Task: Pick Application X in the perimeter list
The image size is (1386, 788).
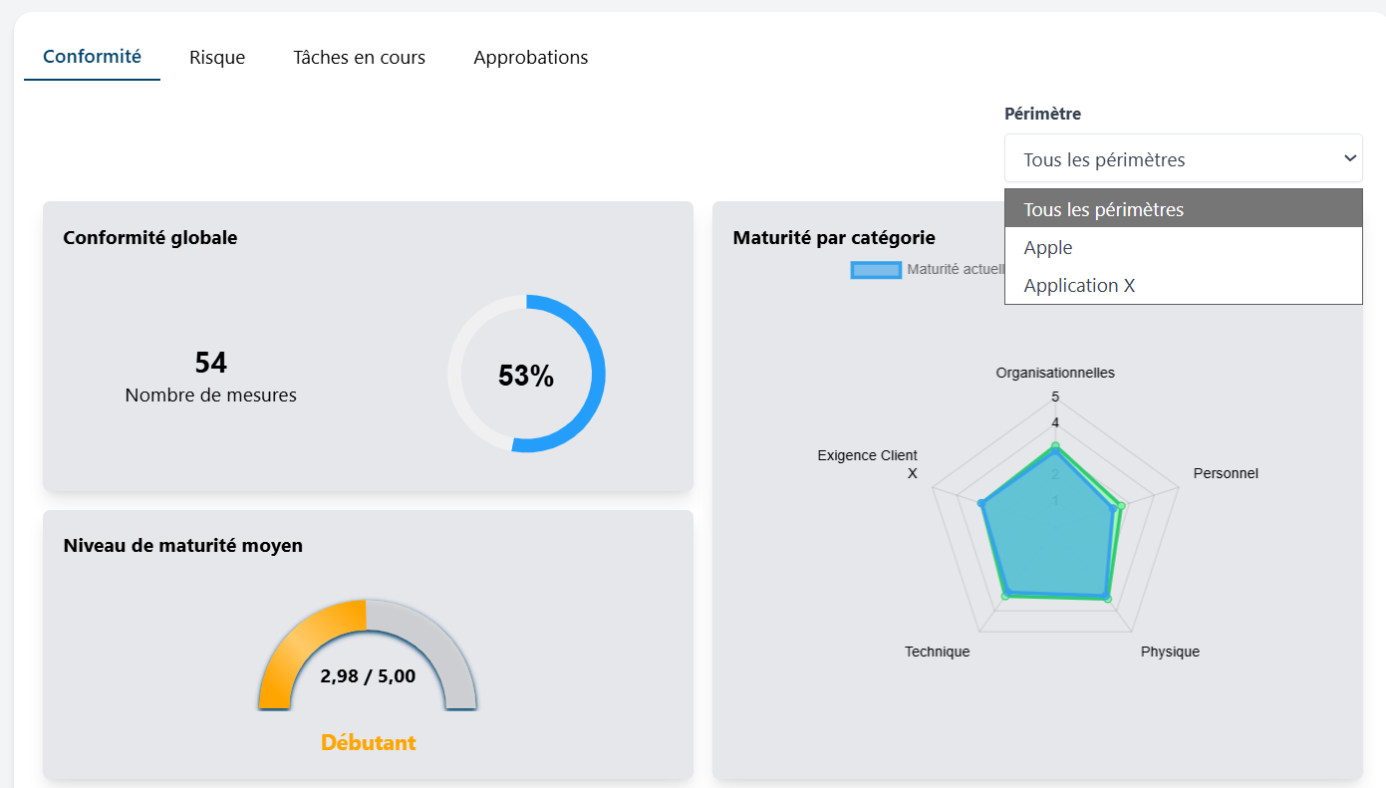Action: (x=1080, y=286)
